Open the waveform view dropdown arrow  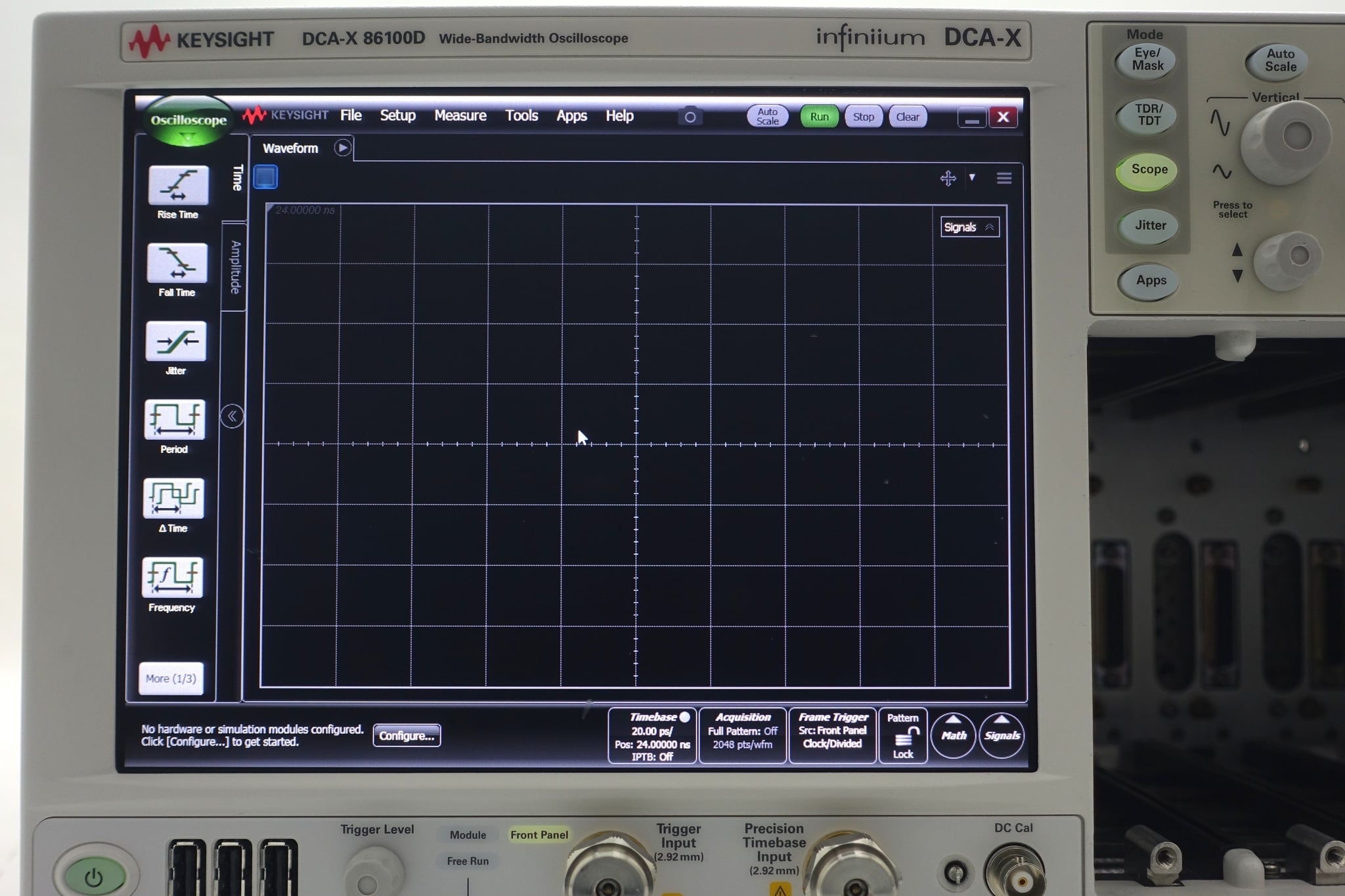click(973, 178)
